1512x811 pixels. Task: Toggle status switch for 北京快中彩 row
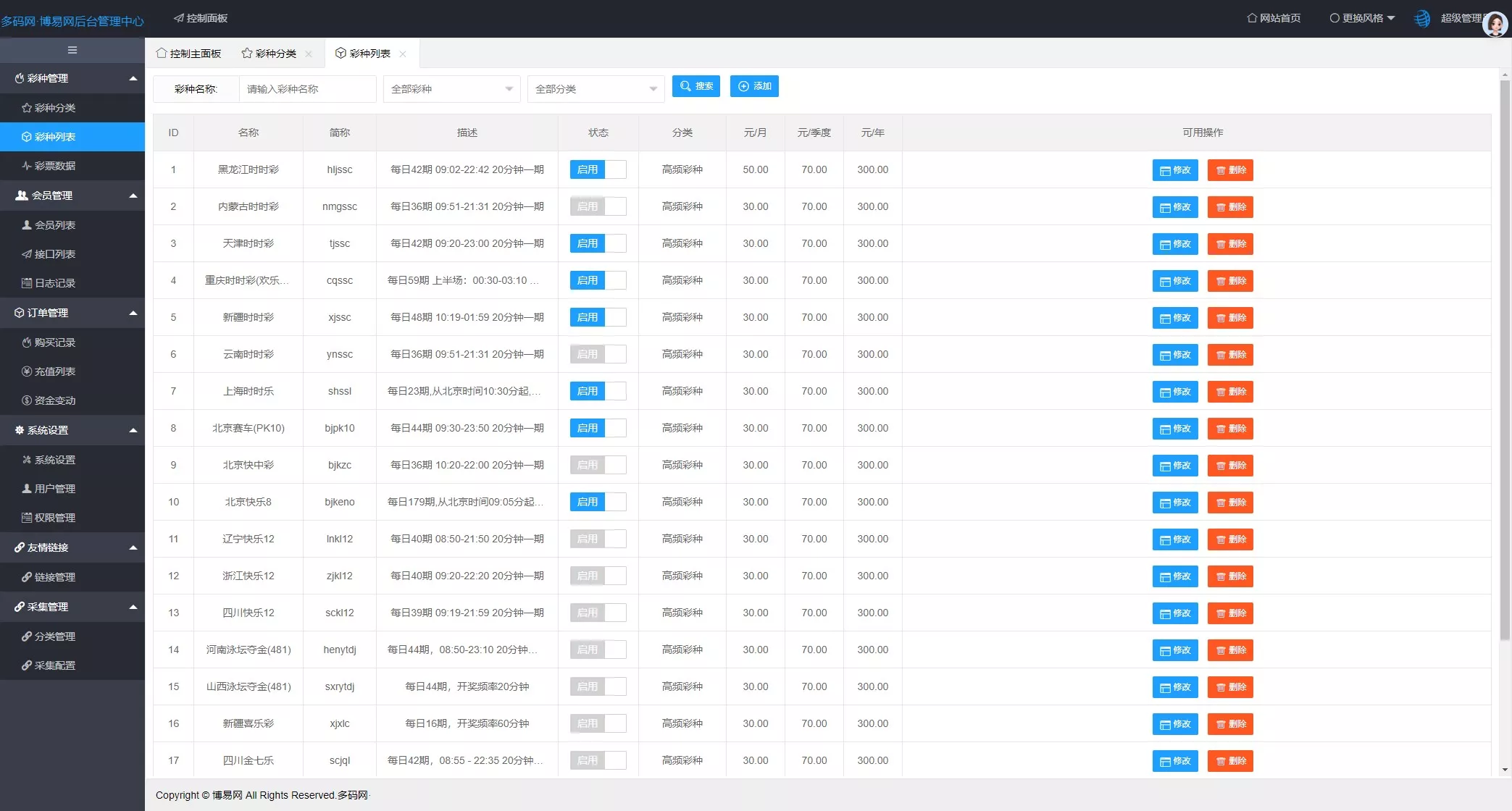coord(598,465)
